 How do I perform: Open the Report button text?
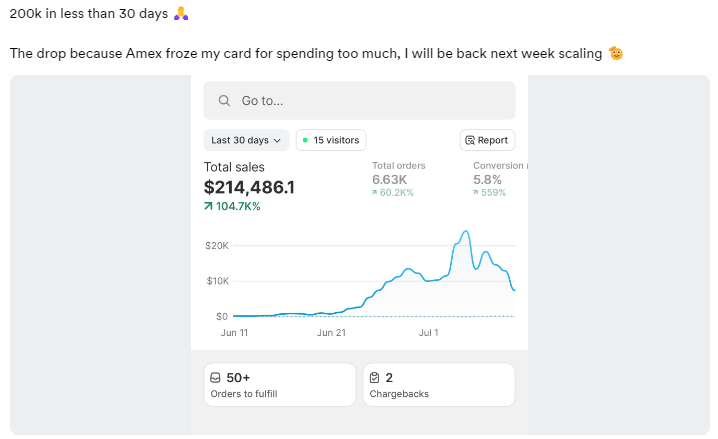point(493,140)
